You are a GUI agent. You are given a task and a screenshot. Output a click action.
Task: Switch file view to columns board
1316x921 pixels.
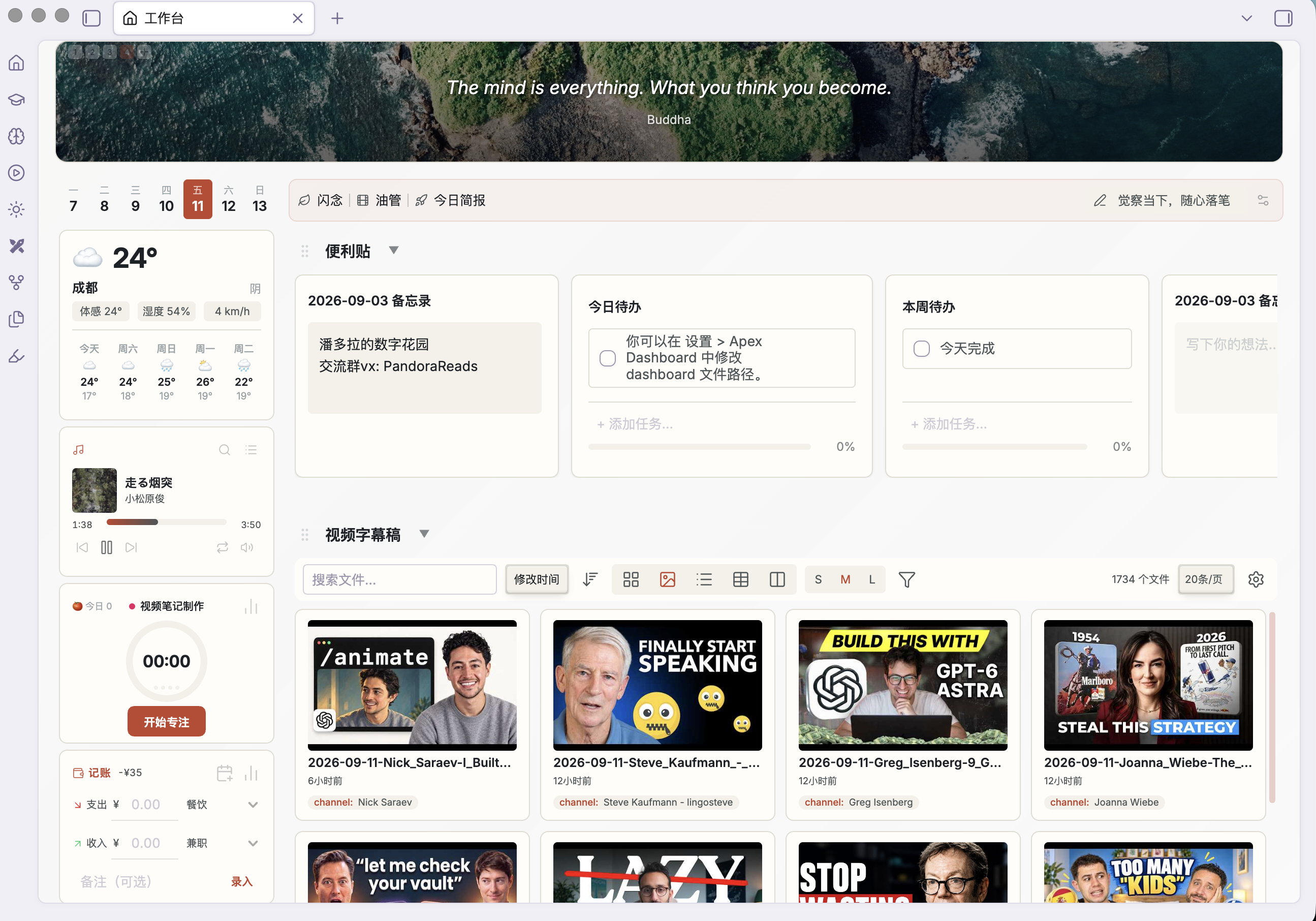pyautogui.click(x=777, y=579)
